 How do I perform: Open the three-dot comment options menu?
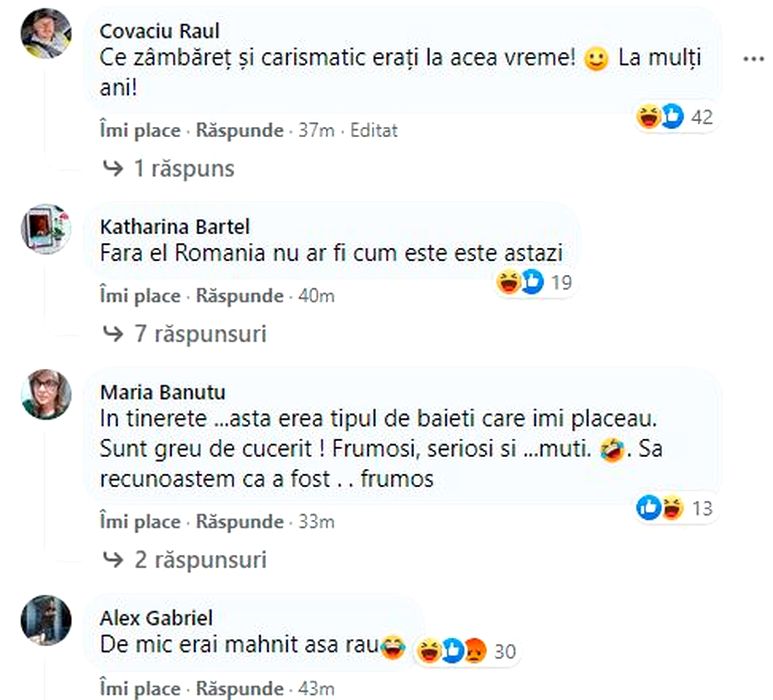pos(752,59)
